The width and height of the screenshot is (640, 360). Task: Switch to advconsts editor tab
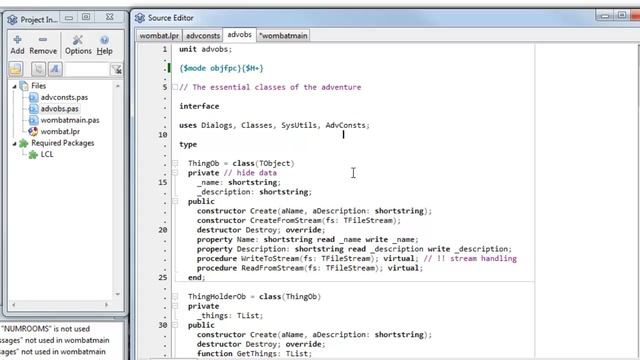coord(203,36)
